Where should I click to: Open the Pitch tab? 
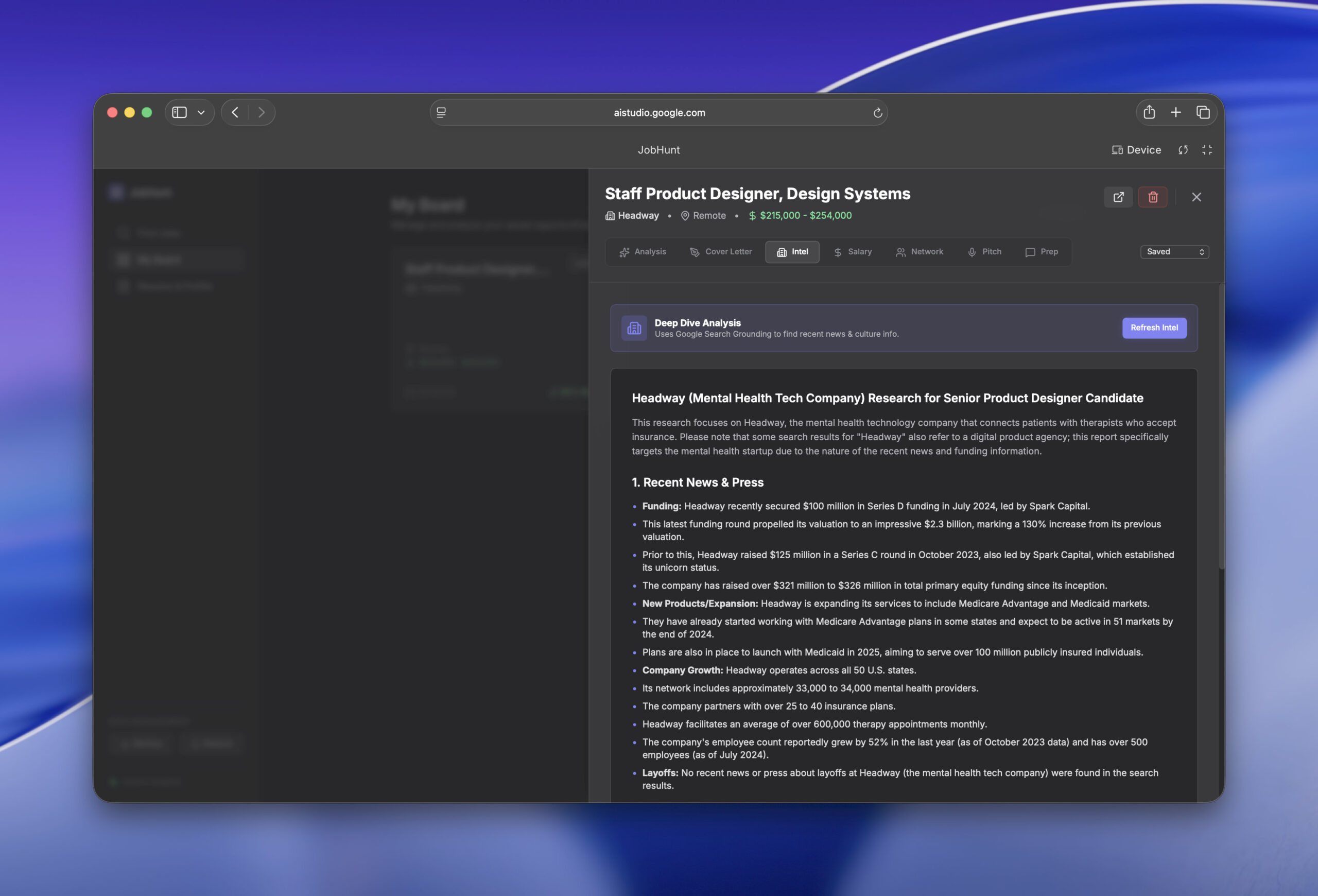point(984,252)
